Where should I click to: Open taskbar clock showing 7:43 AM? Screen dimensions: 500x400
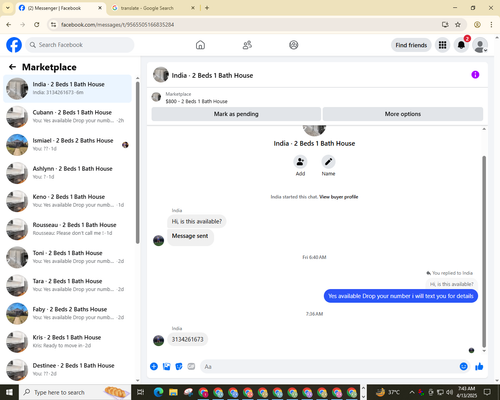[467, 392]
